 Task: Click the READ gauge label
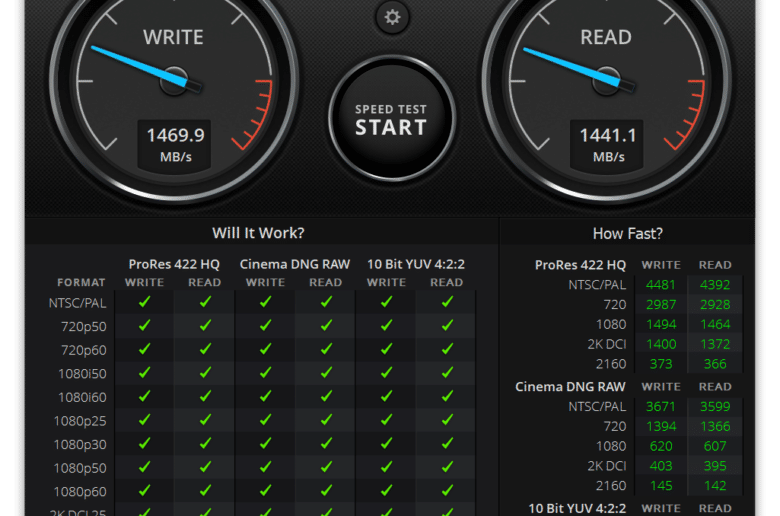coord(606,37)
